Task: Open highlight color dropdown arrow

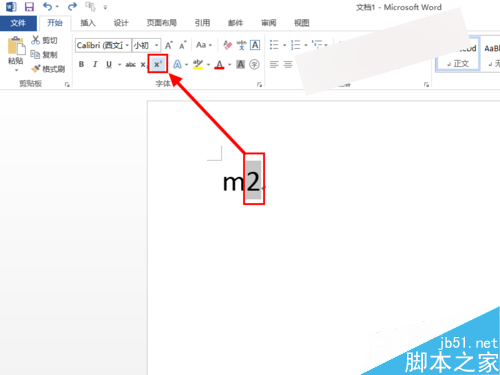Action: [x=208, y=64]
